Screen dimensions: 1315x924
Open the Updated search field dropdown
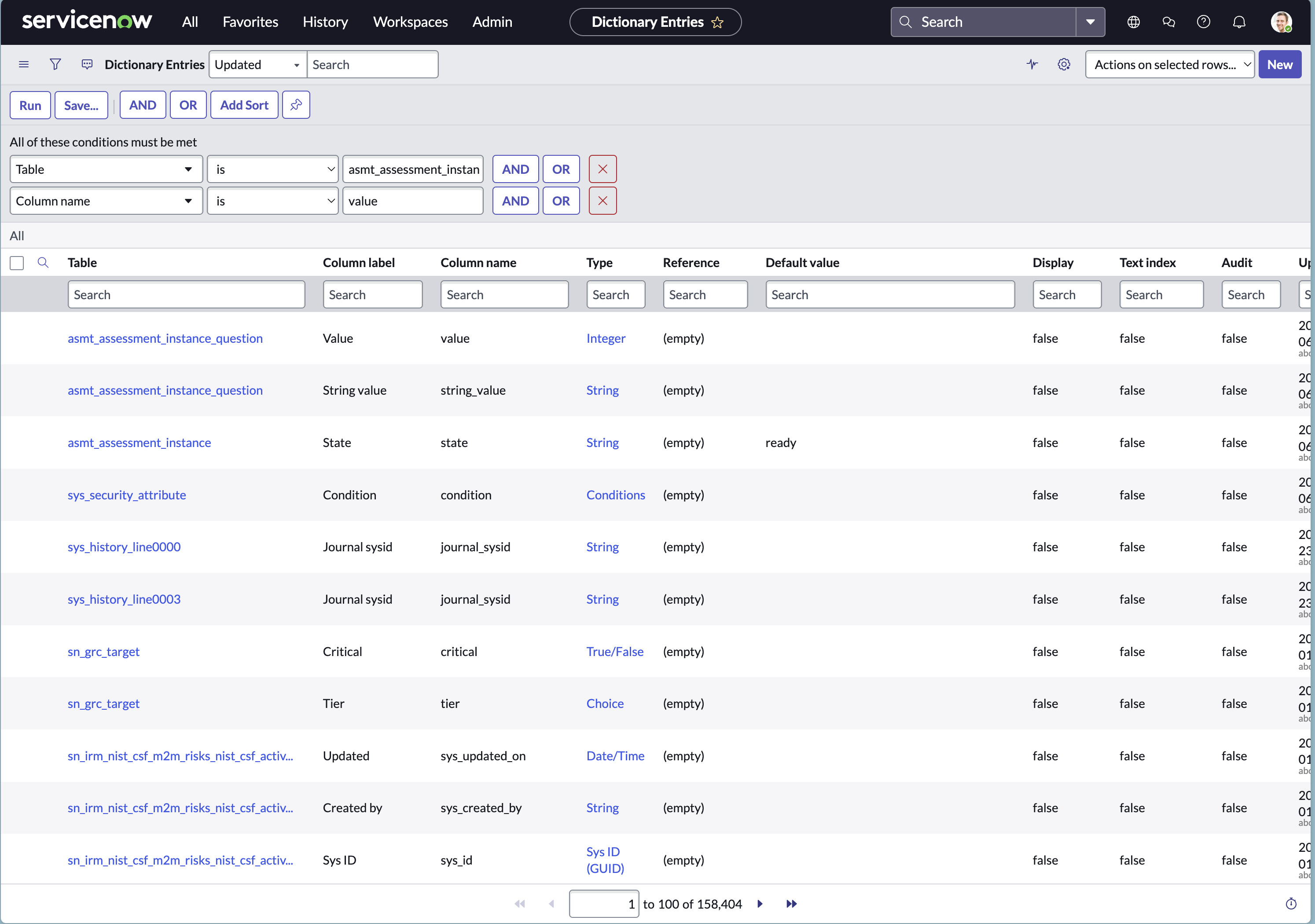(x=257, y=65)
